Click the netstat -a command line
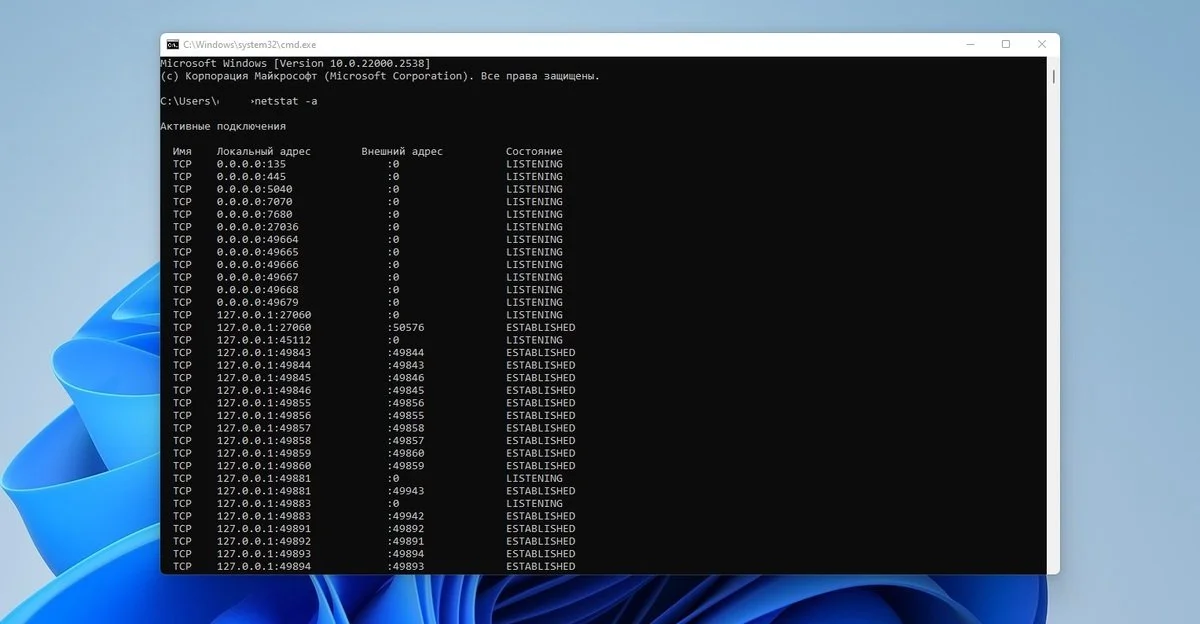 239,101
